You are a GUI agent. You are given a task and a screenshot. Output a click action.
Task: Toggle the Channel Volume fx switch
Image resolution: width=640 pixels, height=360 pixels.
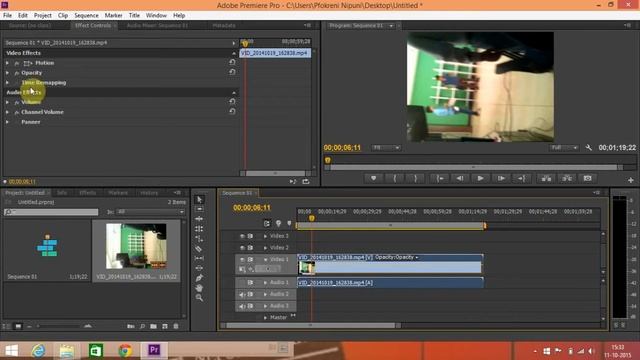point(17,112)
